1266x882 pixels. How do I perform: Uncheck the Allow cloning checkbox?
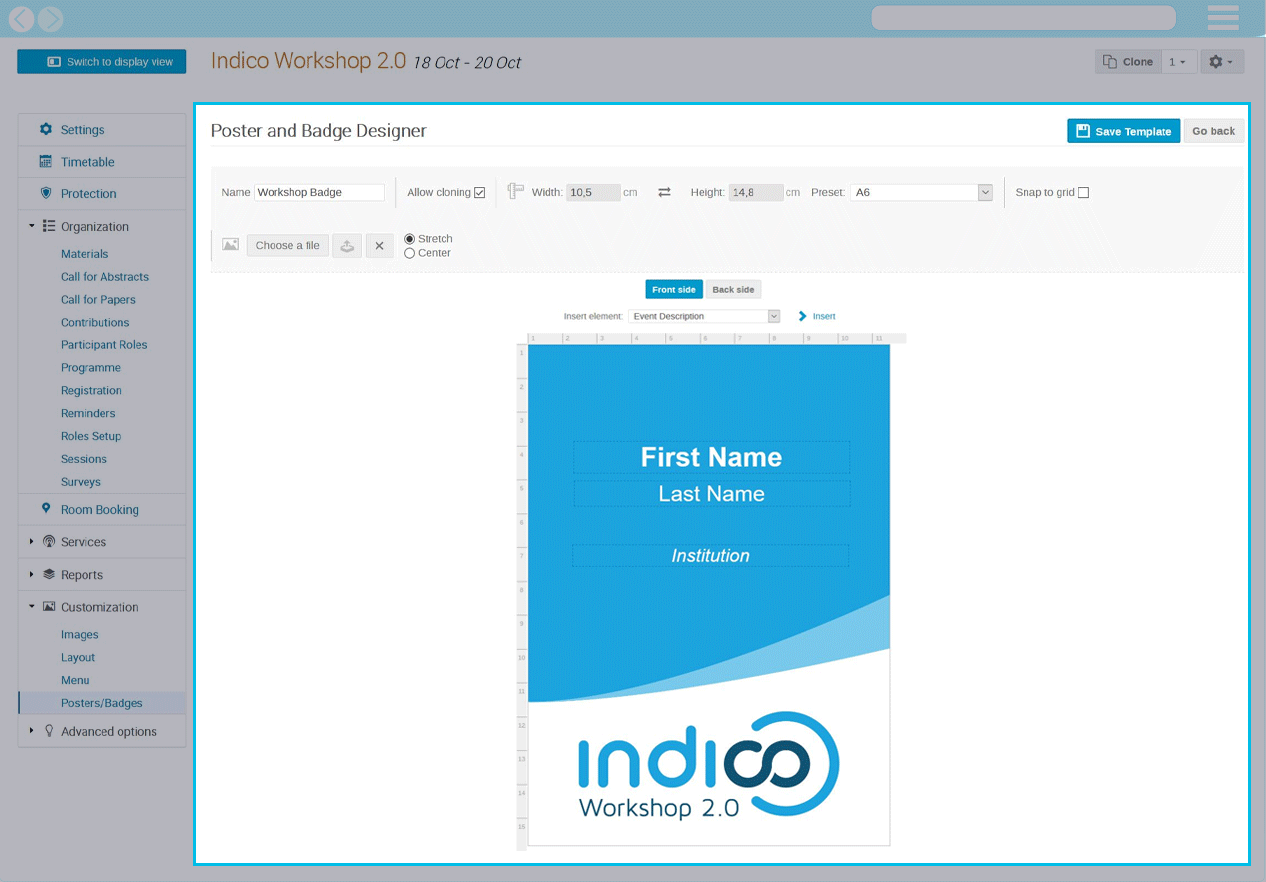tap(480, 193)
